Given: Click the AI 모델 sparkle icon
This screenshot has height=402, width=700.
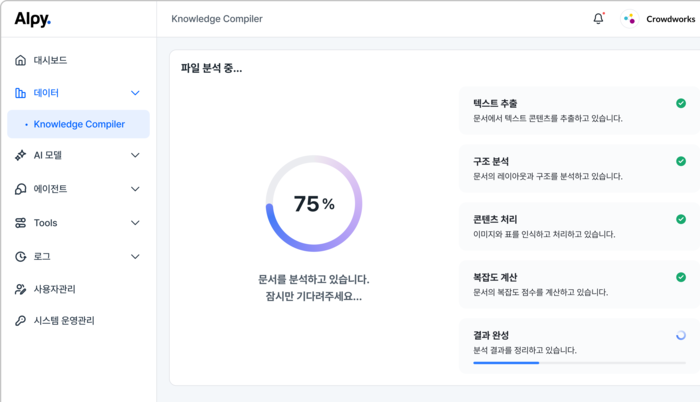Looking at the screenshot, I should [x=21, y=155].
